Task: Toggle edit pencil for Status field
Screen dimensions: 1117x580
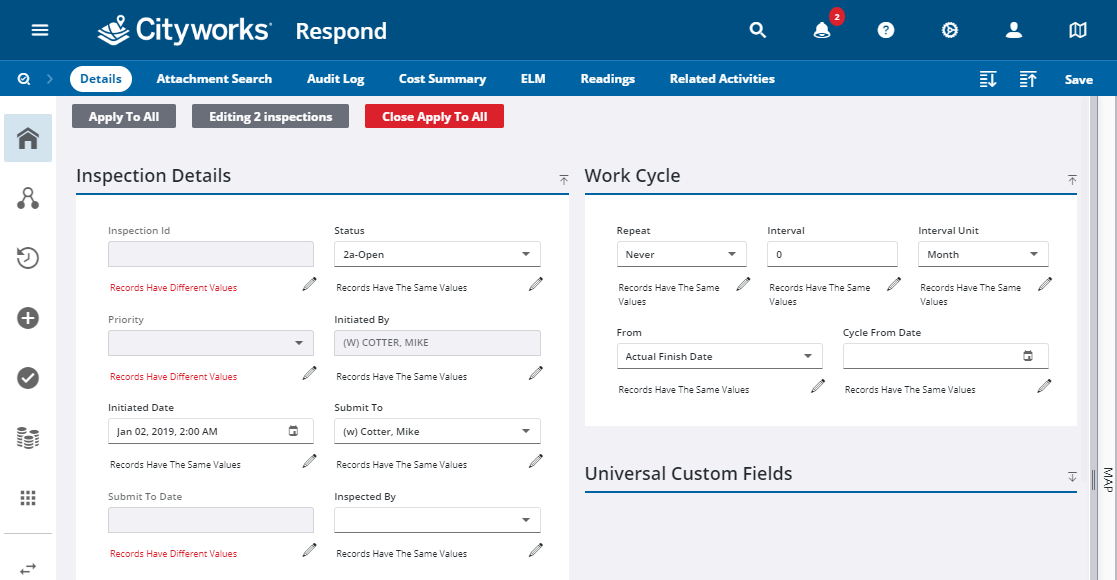Action: tap(536, 285)
